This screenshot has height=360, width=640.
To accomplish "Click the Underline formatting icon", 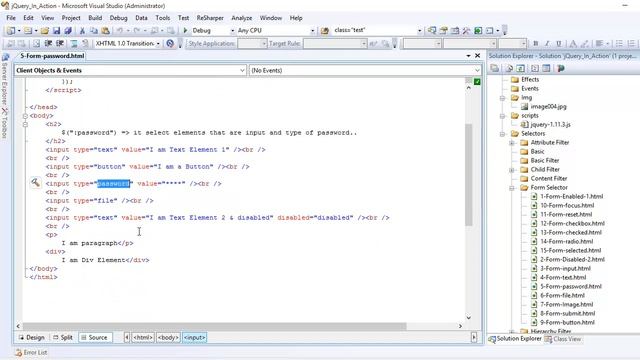I will click(559, 43).
